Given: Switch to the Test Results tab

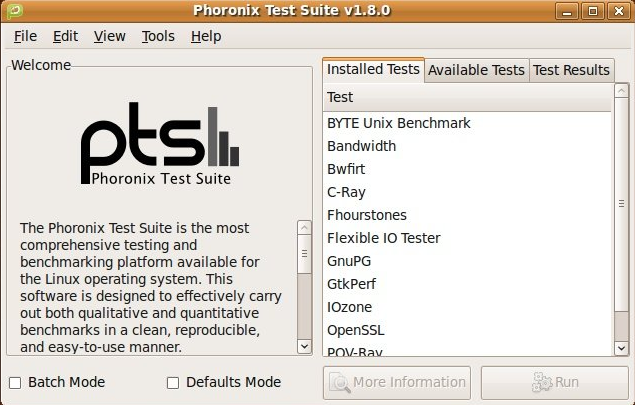Looking at the screenshot, I should click(571, 70).
